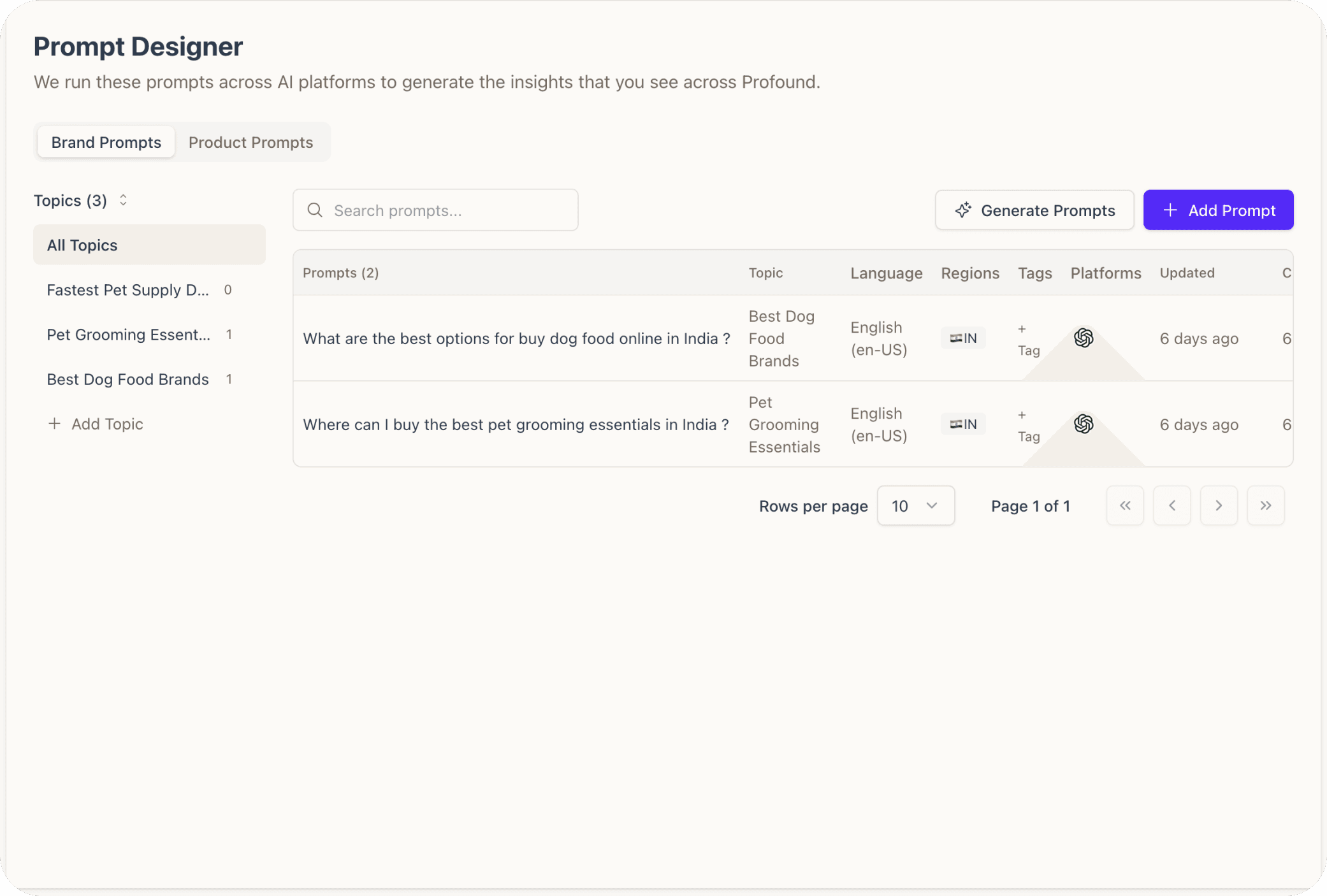Switch to the Product Prompts tab

point(250,142)
